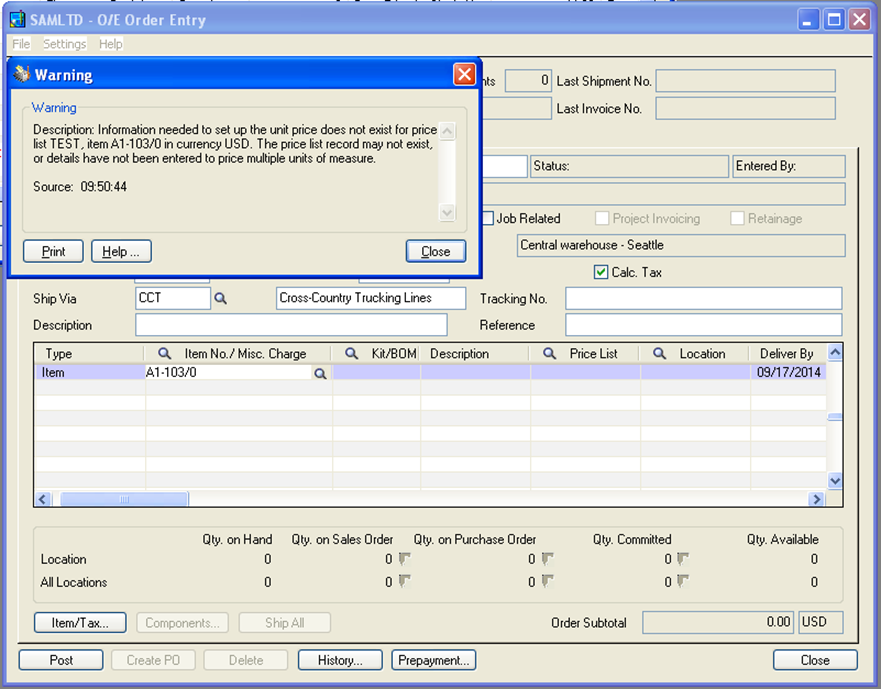Click grid vertical scrollbar down arrow

click(835, 481)
